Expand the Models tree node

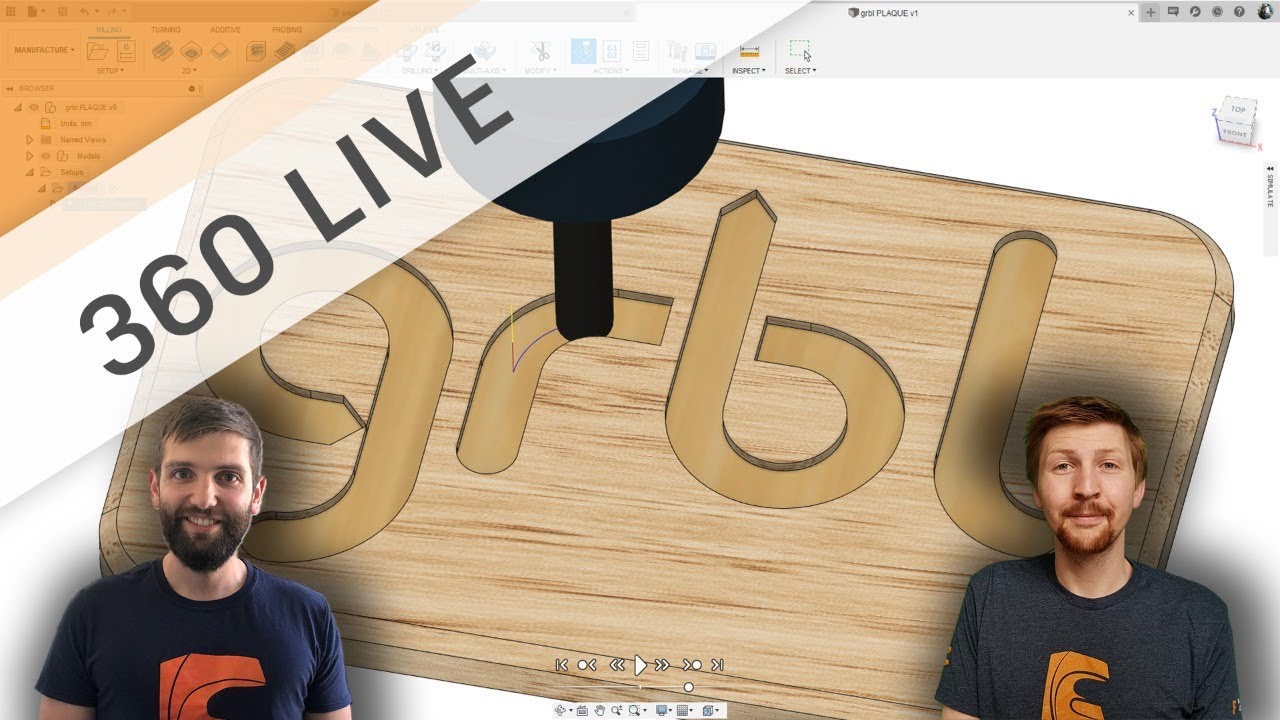click(x=30, y=156)
